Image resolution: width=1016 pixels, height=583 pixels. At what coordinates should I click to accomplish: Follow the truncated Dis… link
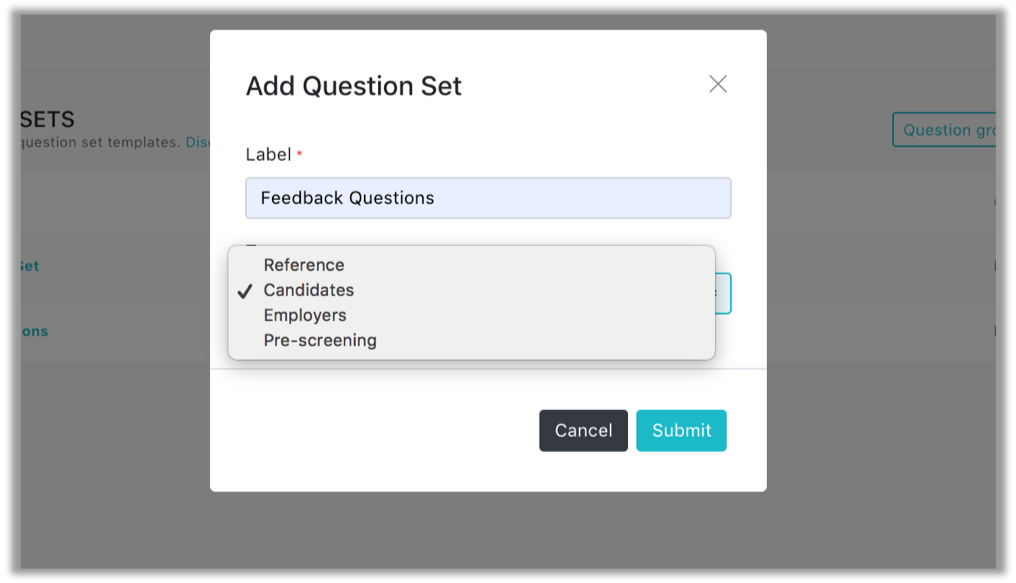tap(198, 143)
